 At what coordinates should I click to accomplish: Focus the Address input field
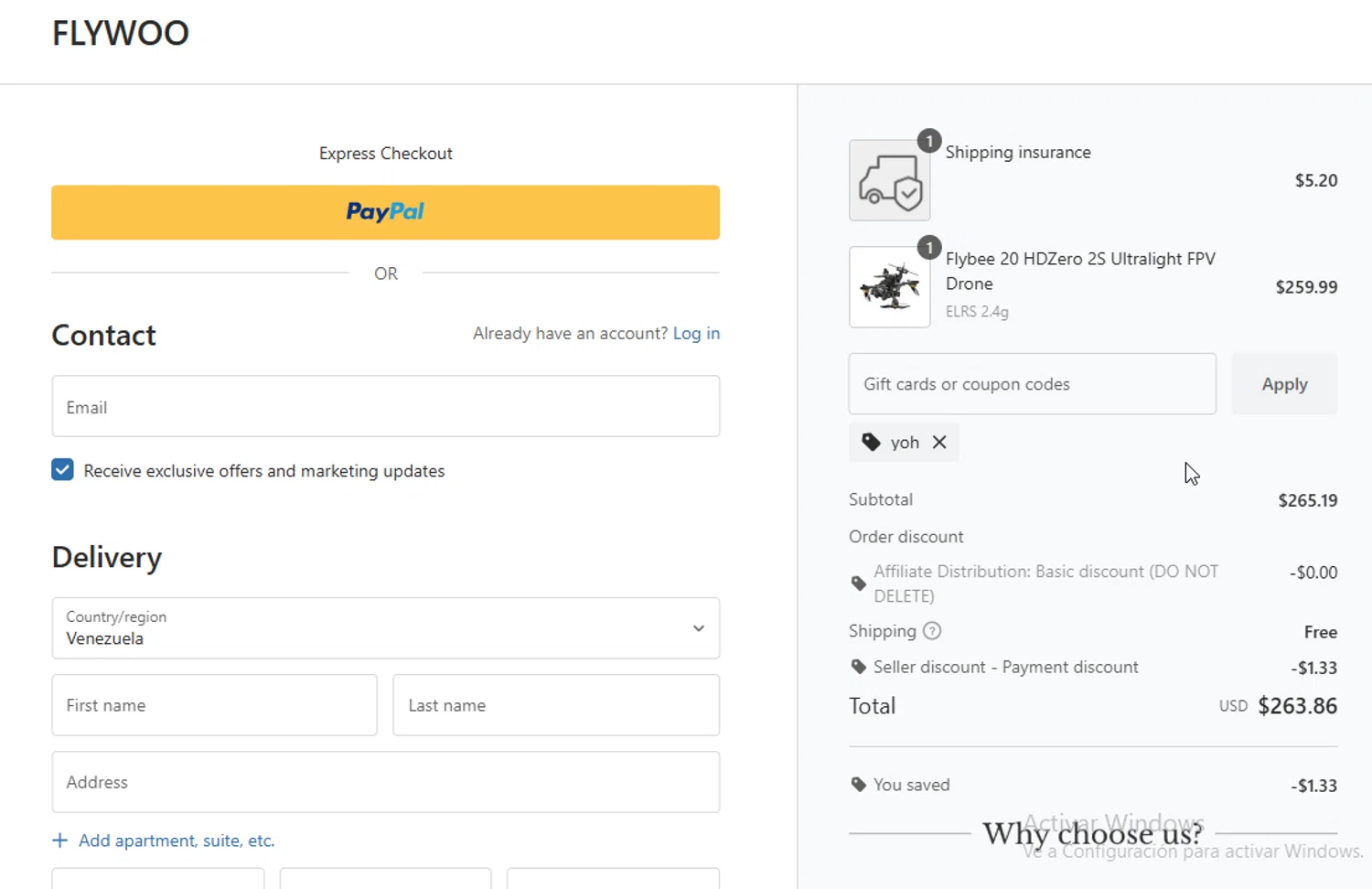point(385,782)
